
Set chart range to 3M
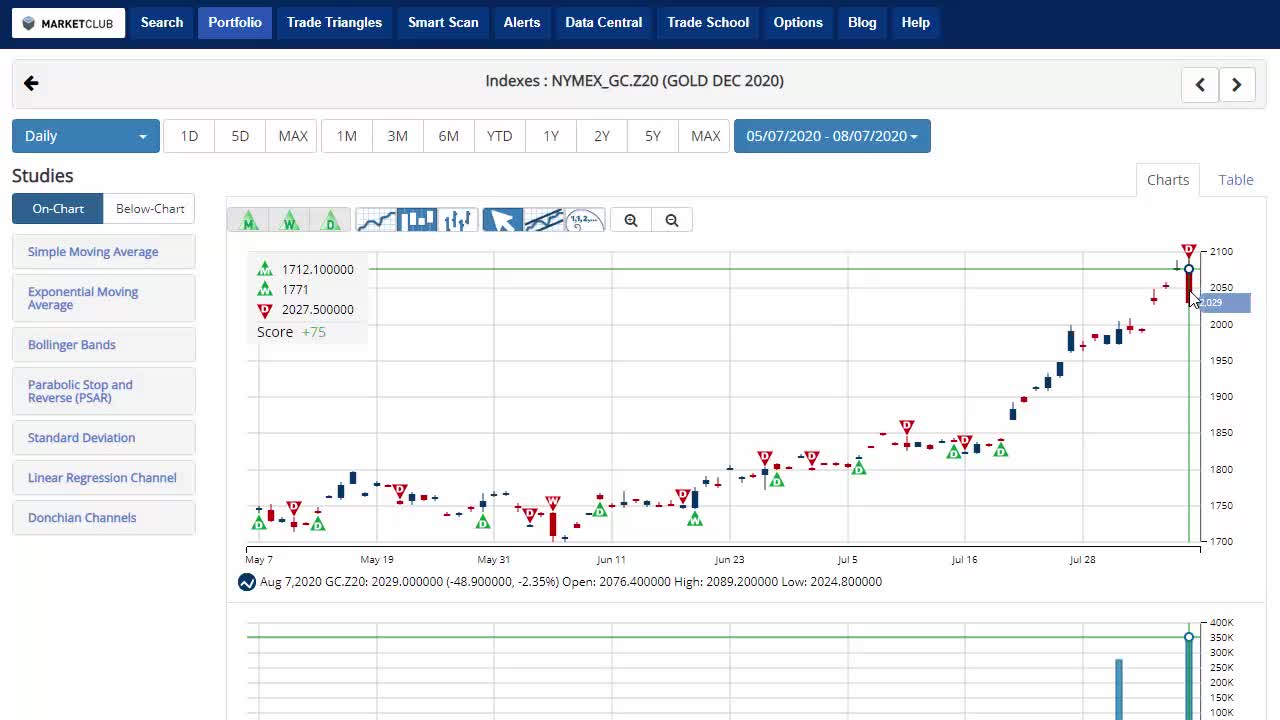click(398, 136)
